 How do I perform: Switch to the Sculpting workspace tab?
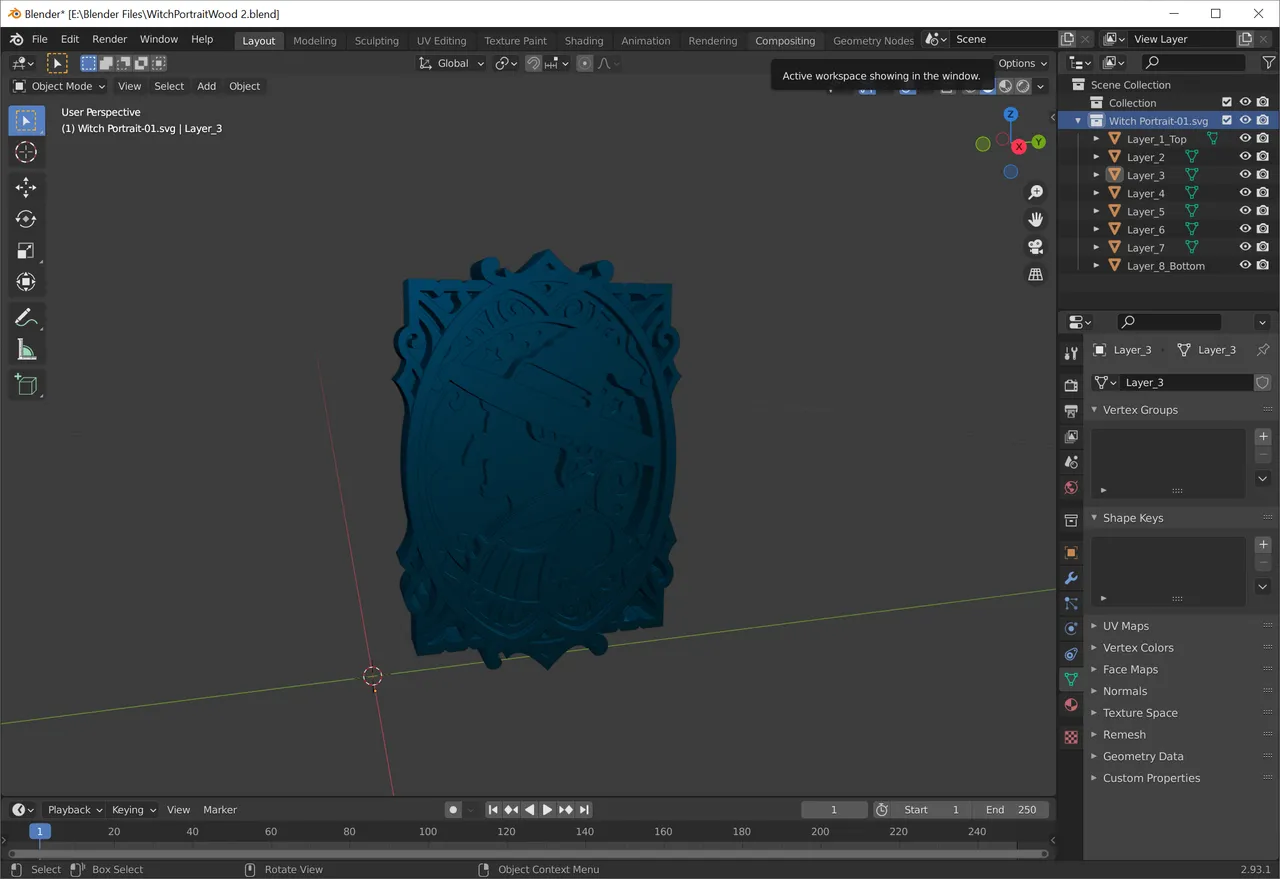[x=376, y=41]
